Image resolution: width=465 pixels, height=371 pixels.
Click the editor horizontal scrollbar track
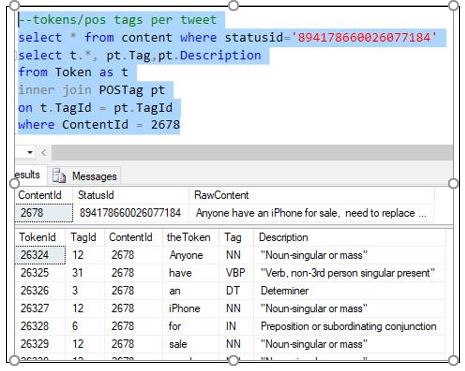pos(252,153)
